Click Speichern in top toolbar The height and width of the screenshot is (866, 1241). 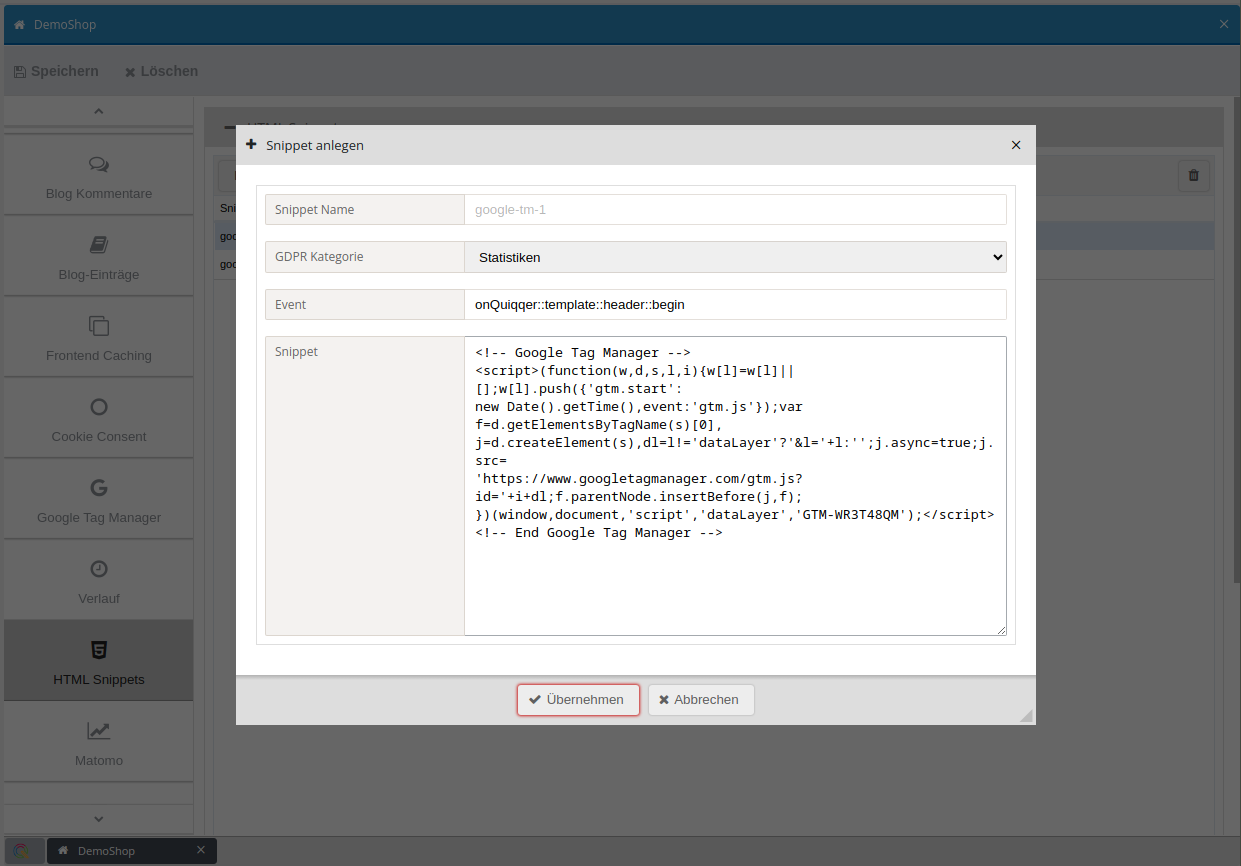pos(56,71)
